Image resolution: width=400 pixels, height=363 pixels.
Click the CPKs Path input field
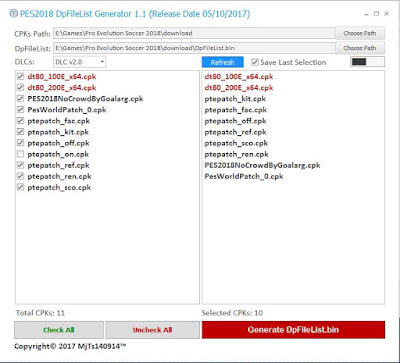pyautogui.click(x=194, y=33)
